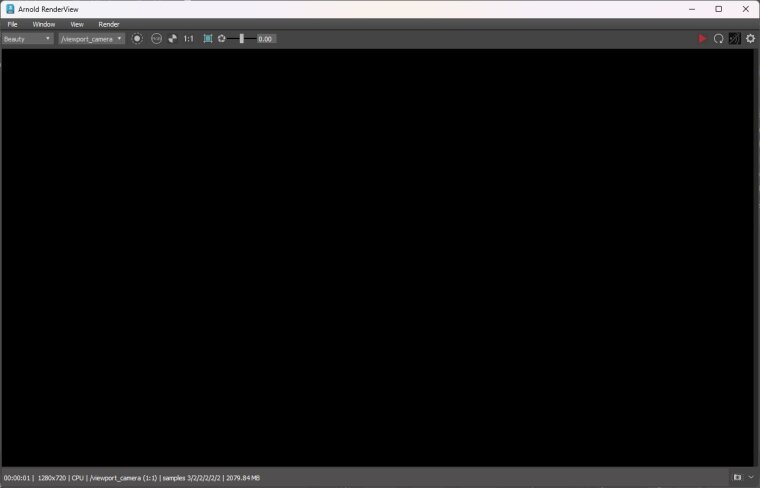Open the View menu
The image size is (760, 488).
coord(77,24)
